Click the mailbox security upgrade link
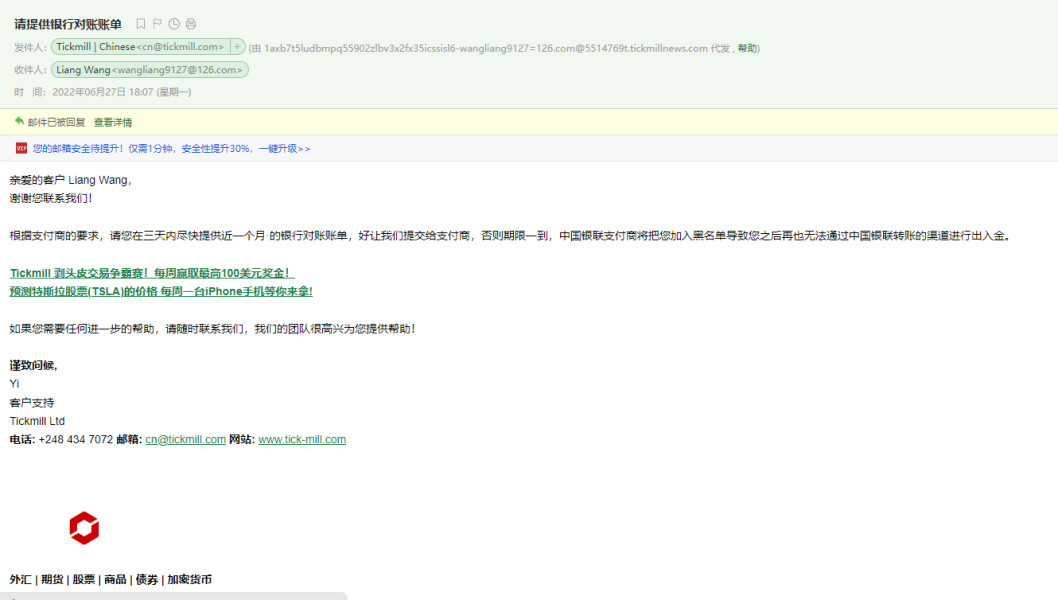 point(171,148)
